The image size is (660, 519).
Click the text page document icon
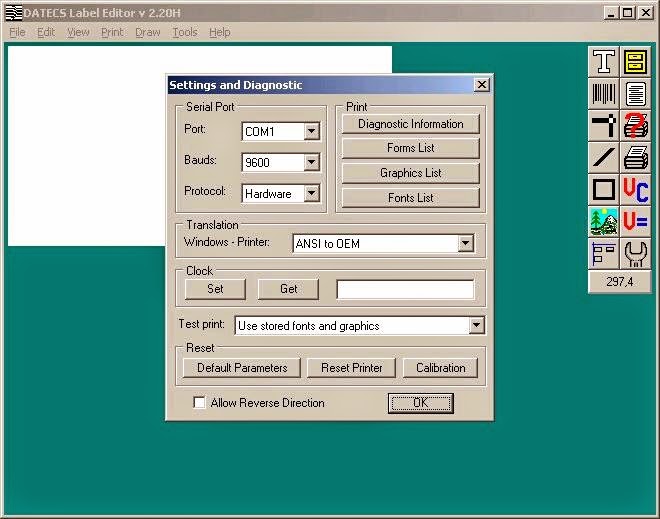click(635, 93)
